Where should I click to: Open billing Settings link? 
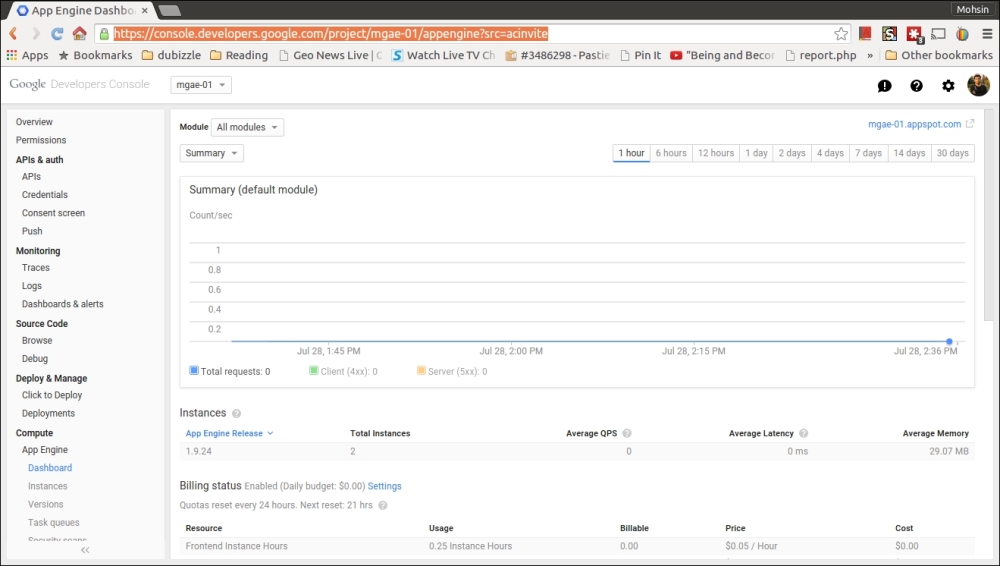click(385, 486)
